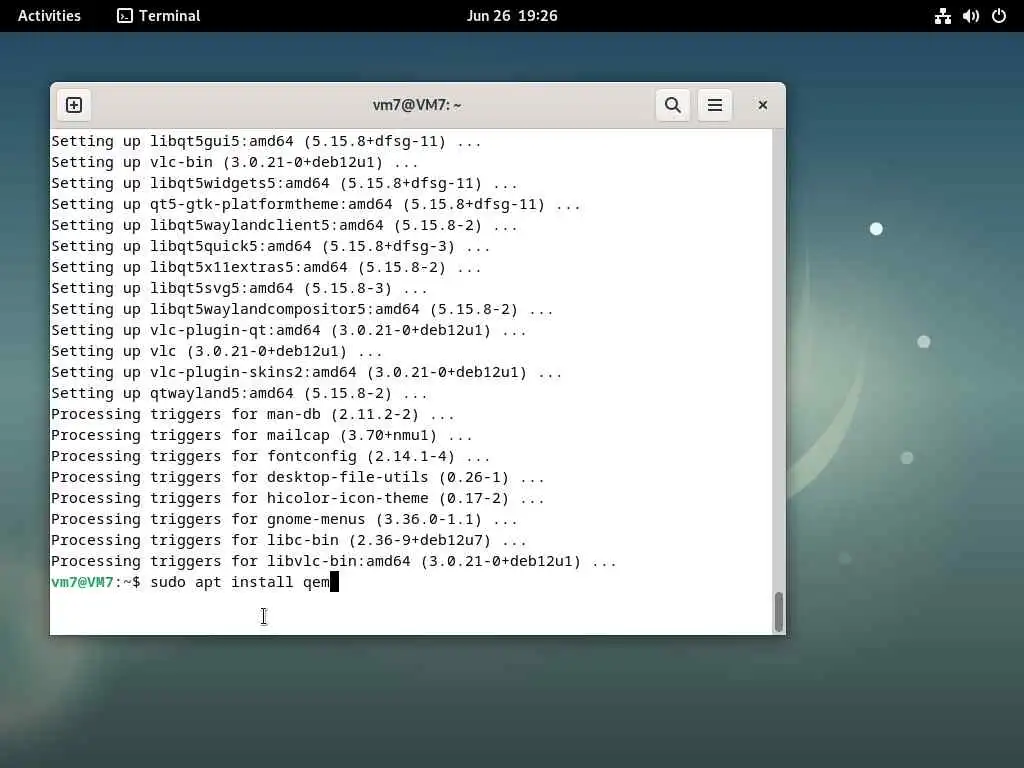Click line 'Setting up vlc (3.0.21-0+deb12u1)'
1024x768 pixels.
tap(217, 351)
